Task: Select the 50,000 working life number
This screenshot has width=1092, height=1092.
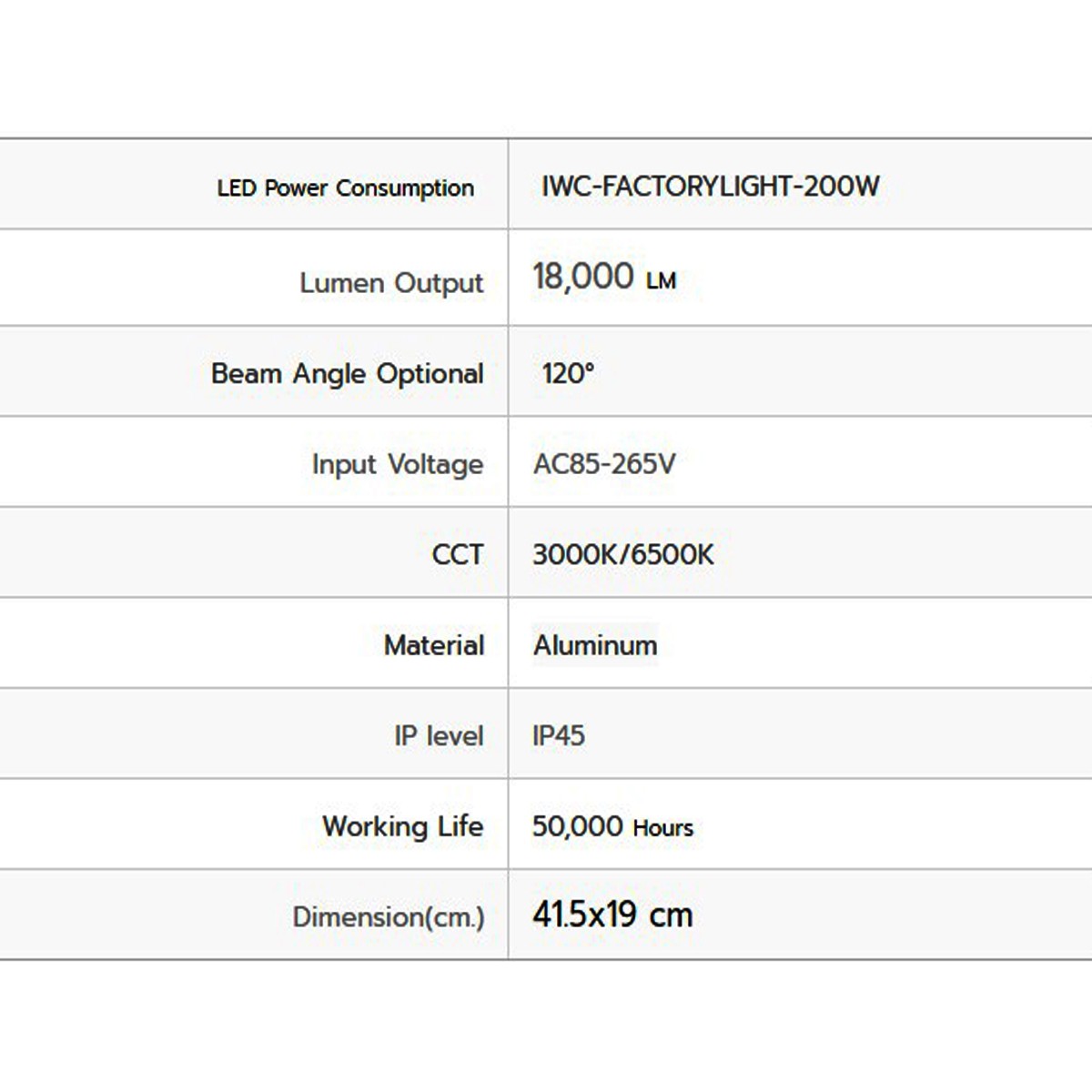Action: click(x=577, y=826)
